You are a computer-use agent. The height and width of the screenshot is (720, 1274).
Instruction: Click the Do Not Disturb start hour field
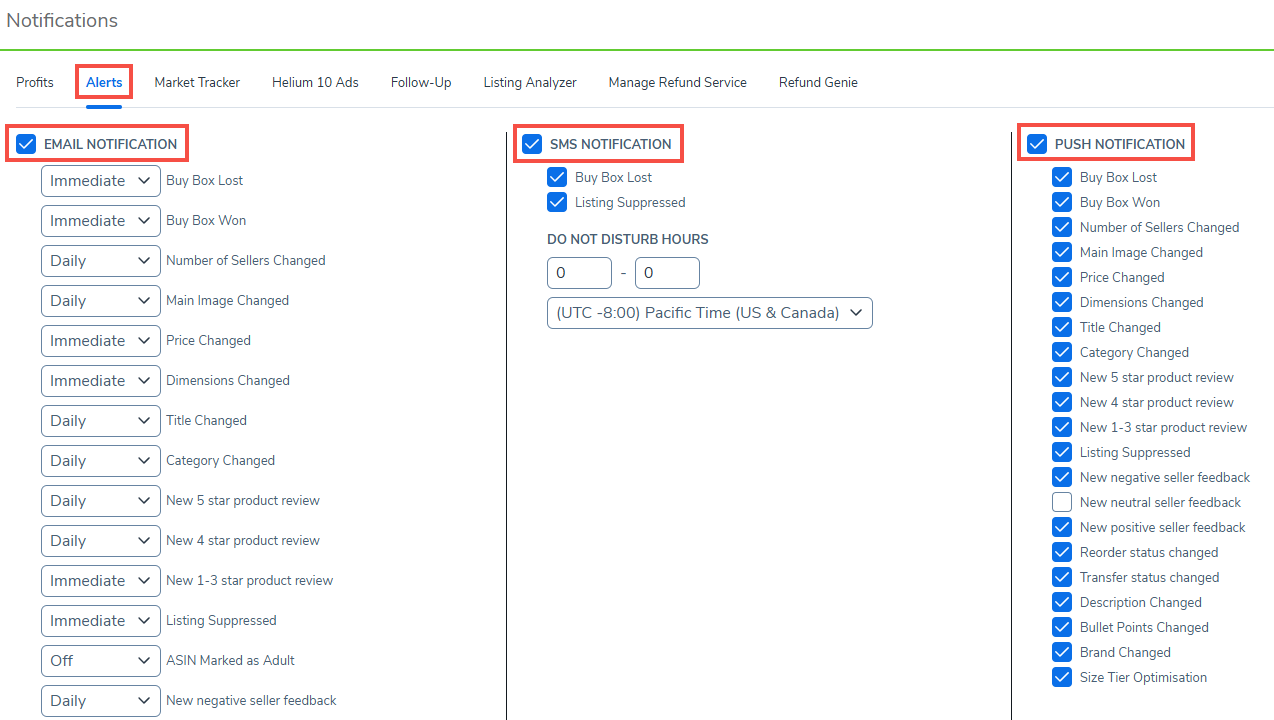pos(579,273)
